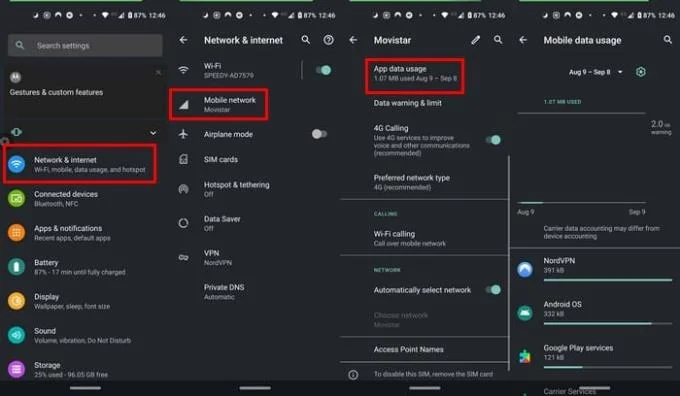Toggle 4G Calling switch
The height and width of the screenshot is (396, 680).
(493, 140)
